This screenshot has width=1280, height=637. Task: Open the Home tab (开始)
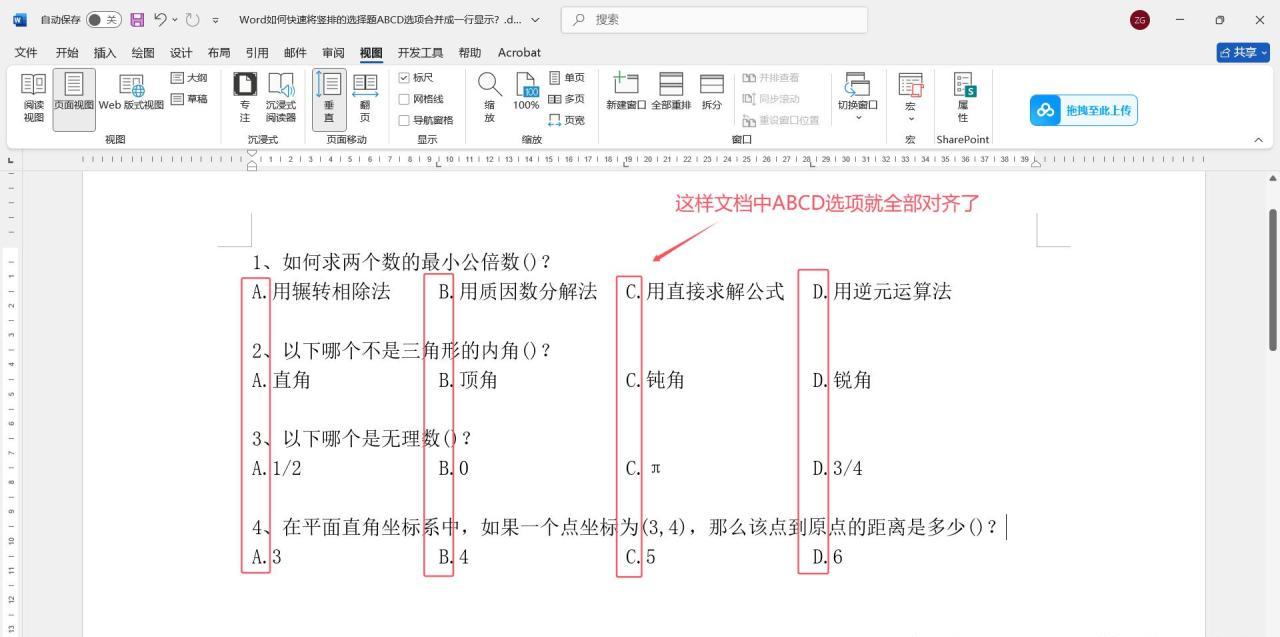pyautogui.click(x=67, y=53)
